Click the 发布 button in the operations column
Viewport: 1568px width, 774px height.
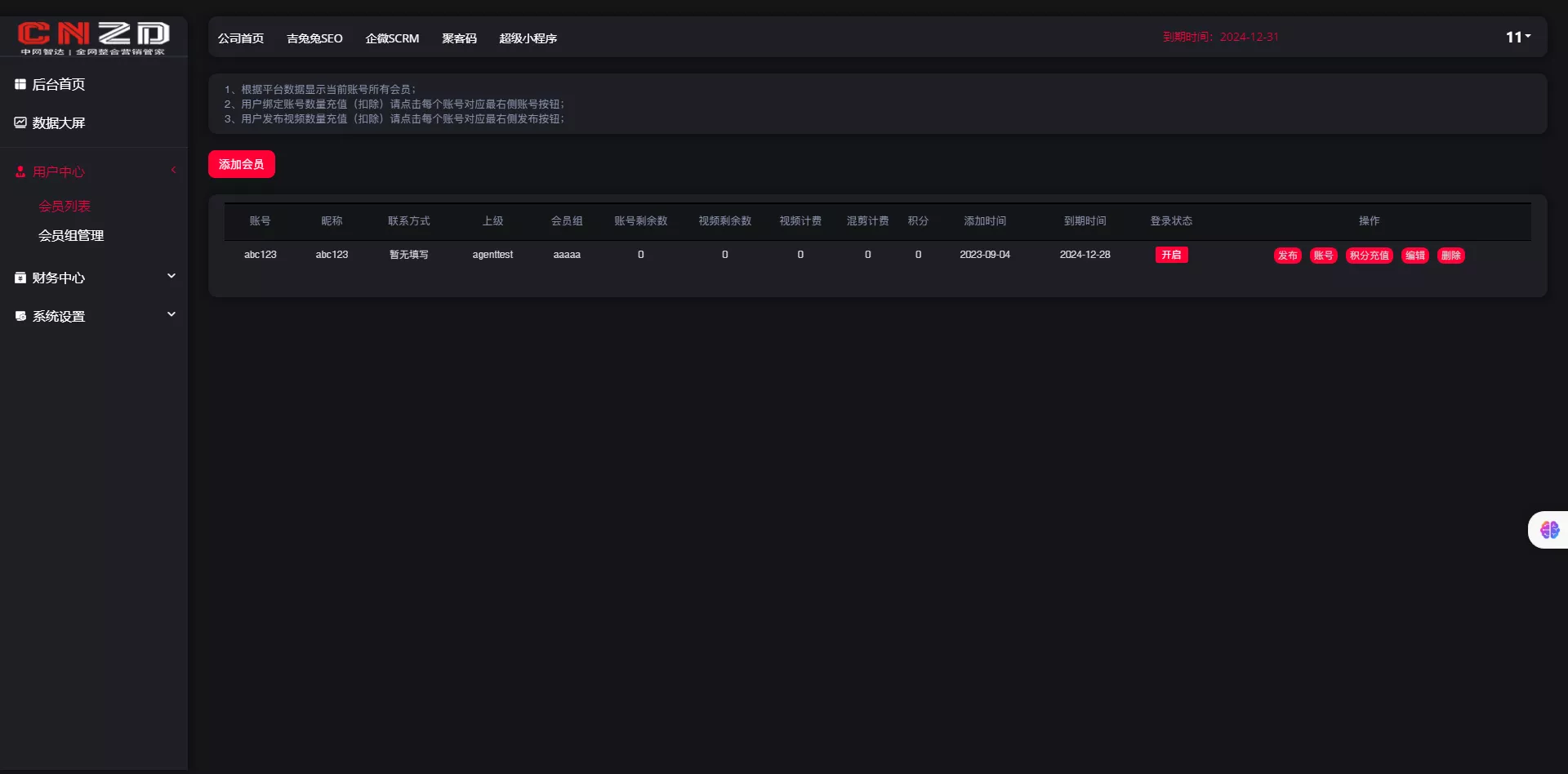click(x=1287, y=256)
